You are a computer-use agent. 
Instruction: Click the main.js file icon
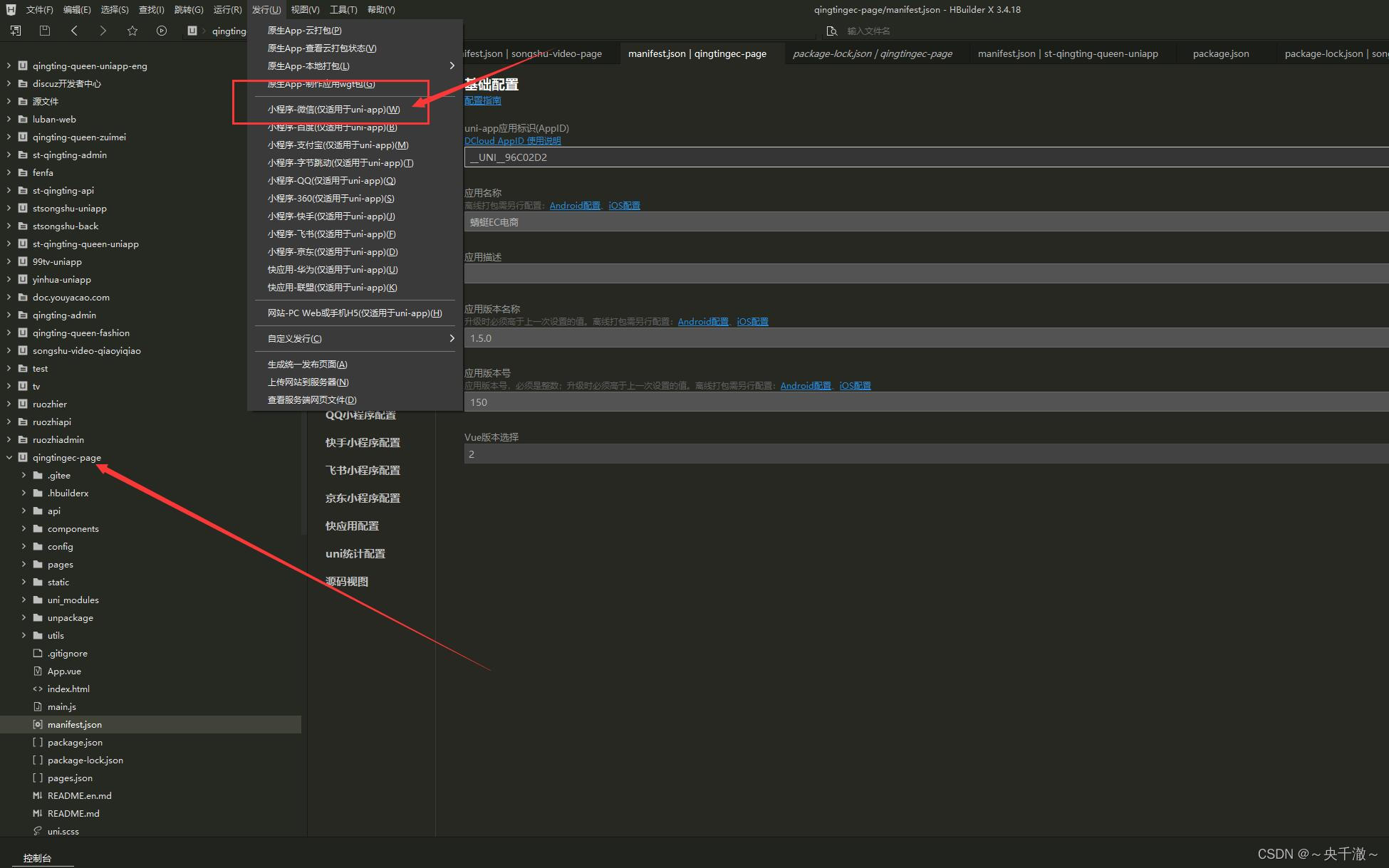(38, 706)
